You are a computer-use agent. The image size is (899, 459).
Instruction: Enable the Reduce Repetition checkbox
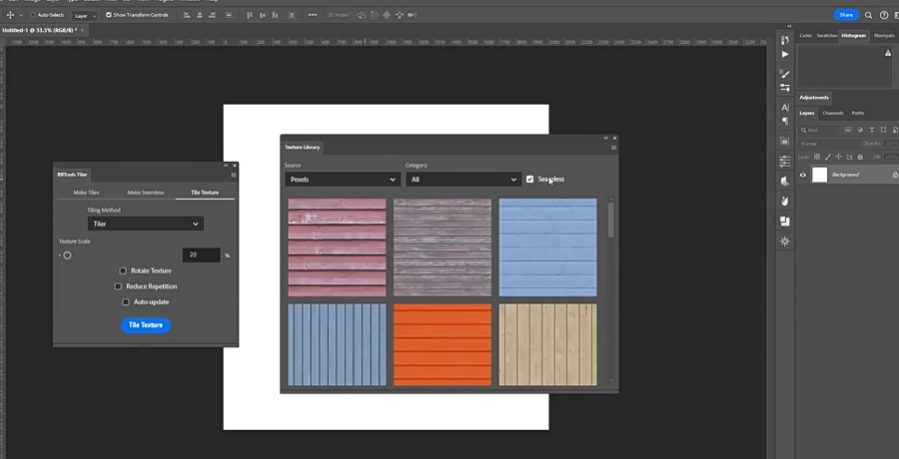[118, 286]
